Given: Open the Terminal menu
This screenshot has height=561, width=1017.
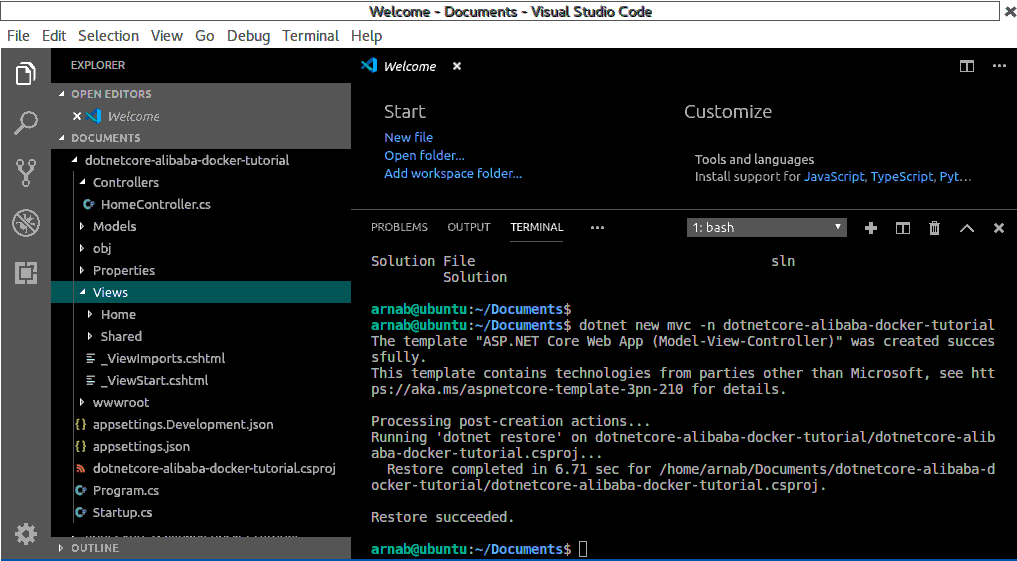Looking at the screenshot, I should coord(311,36).
